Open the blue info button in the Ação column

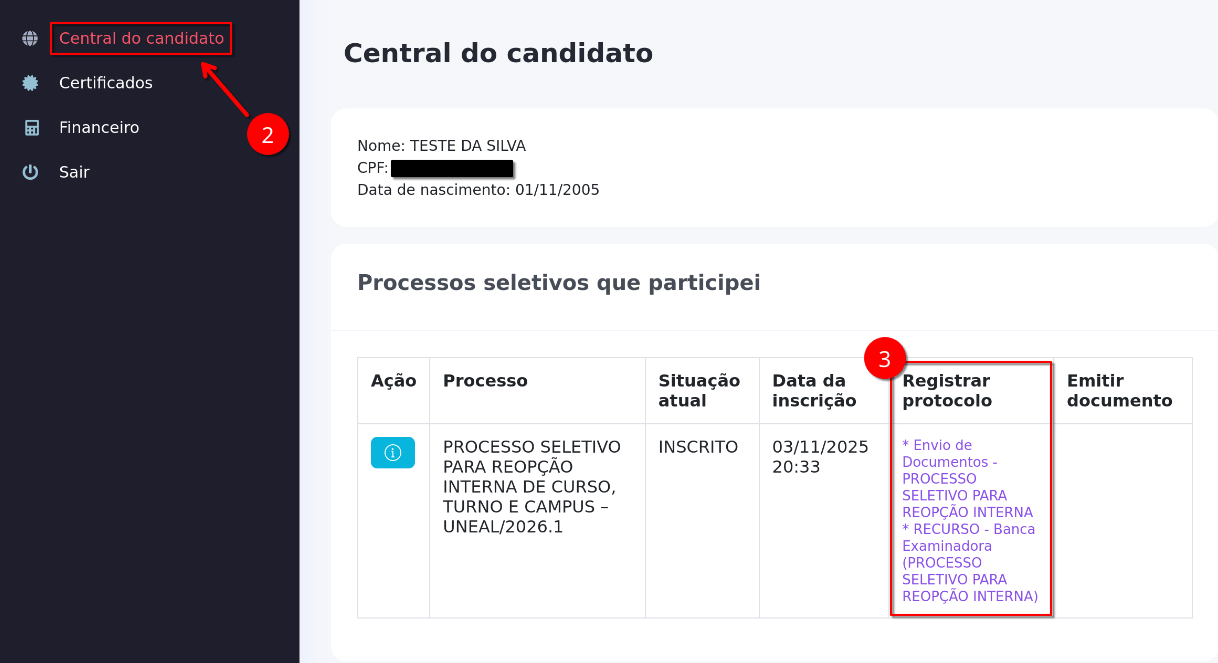click(393, 452)
